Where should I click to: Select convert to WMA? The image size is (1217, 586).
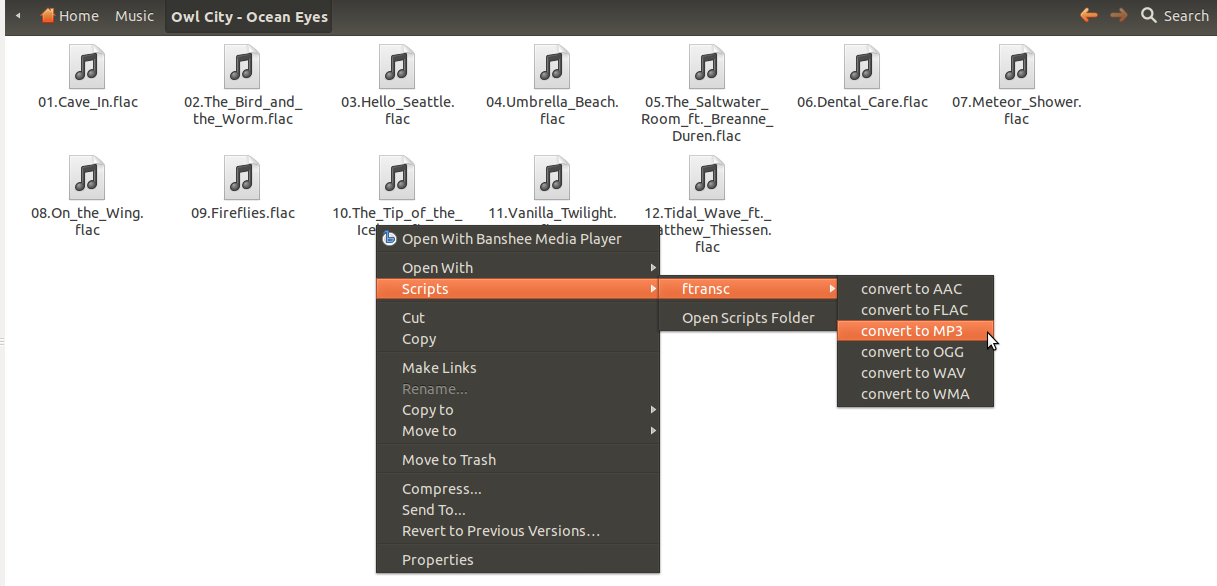[x=916, y=394]
